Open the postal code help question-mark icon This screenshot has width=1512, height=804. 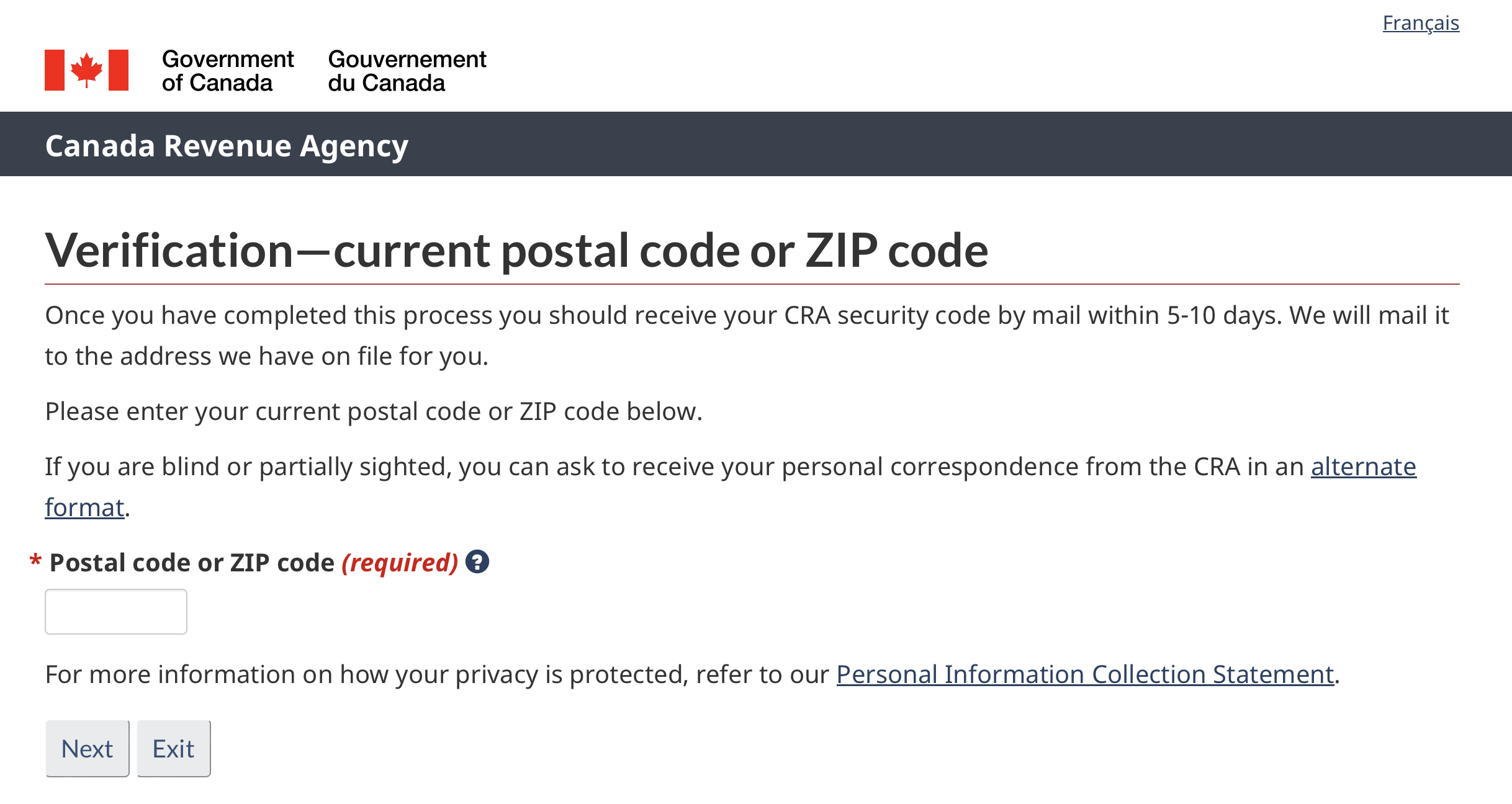tap(477, 562)
